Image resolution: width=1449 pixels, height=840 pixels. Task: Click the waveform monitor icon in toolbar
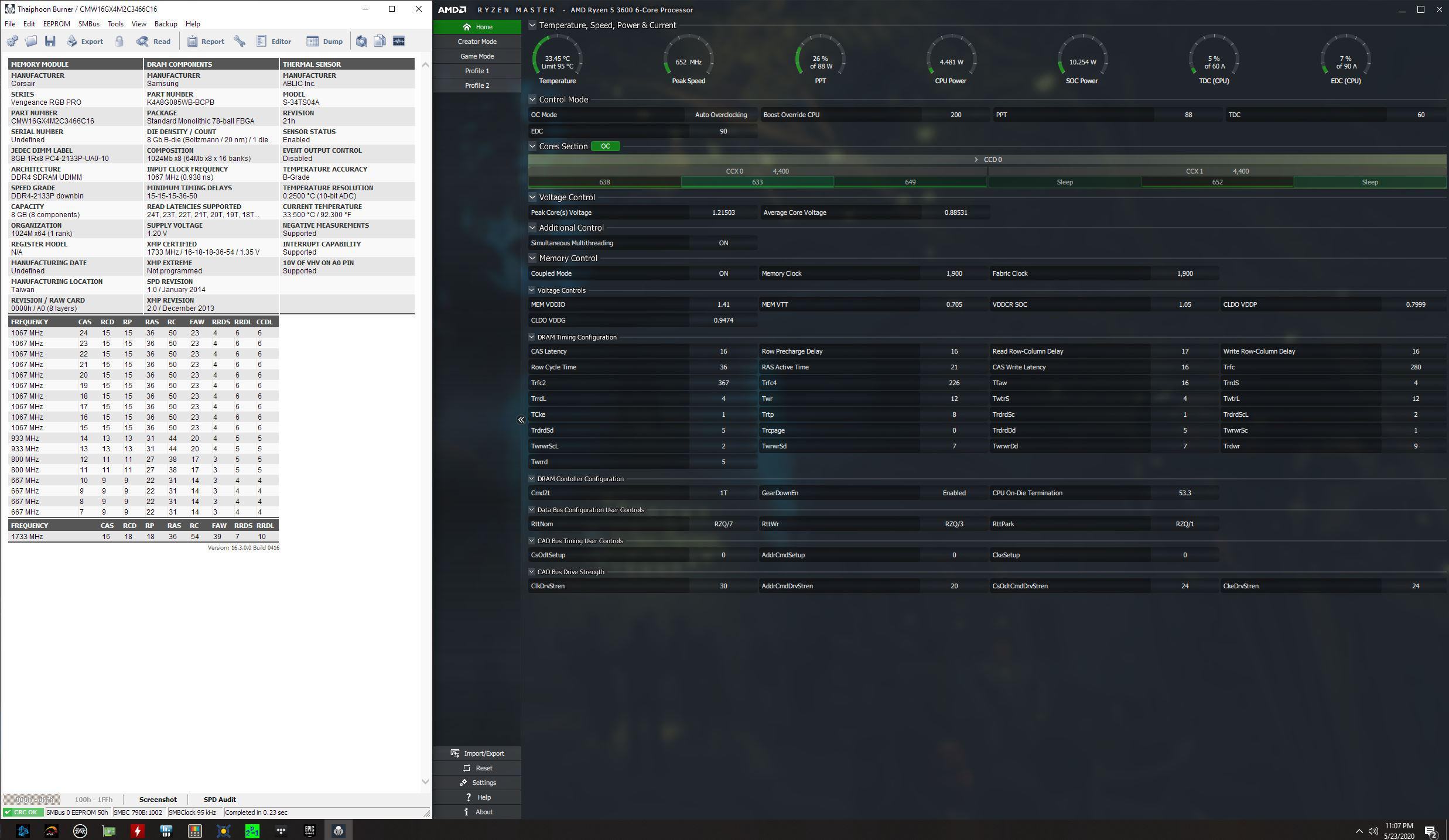(x=399, y=41)
